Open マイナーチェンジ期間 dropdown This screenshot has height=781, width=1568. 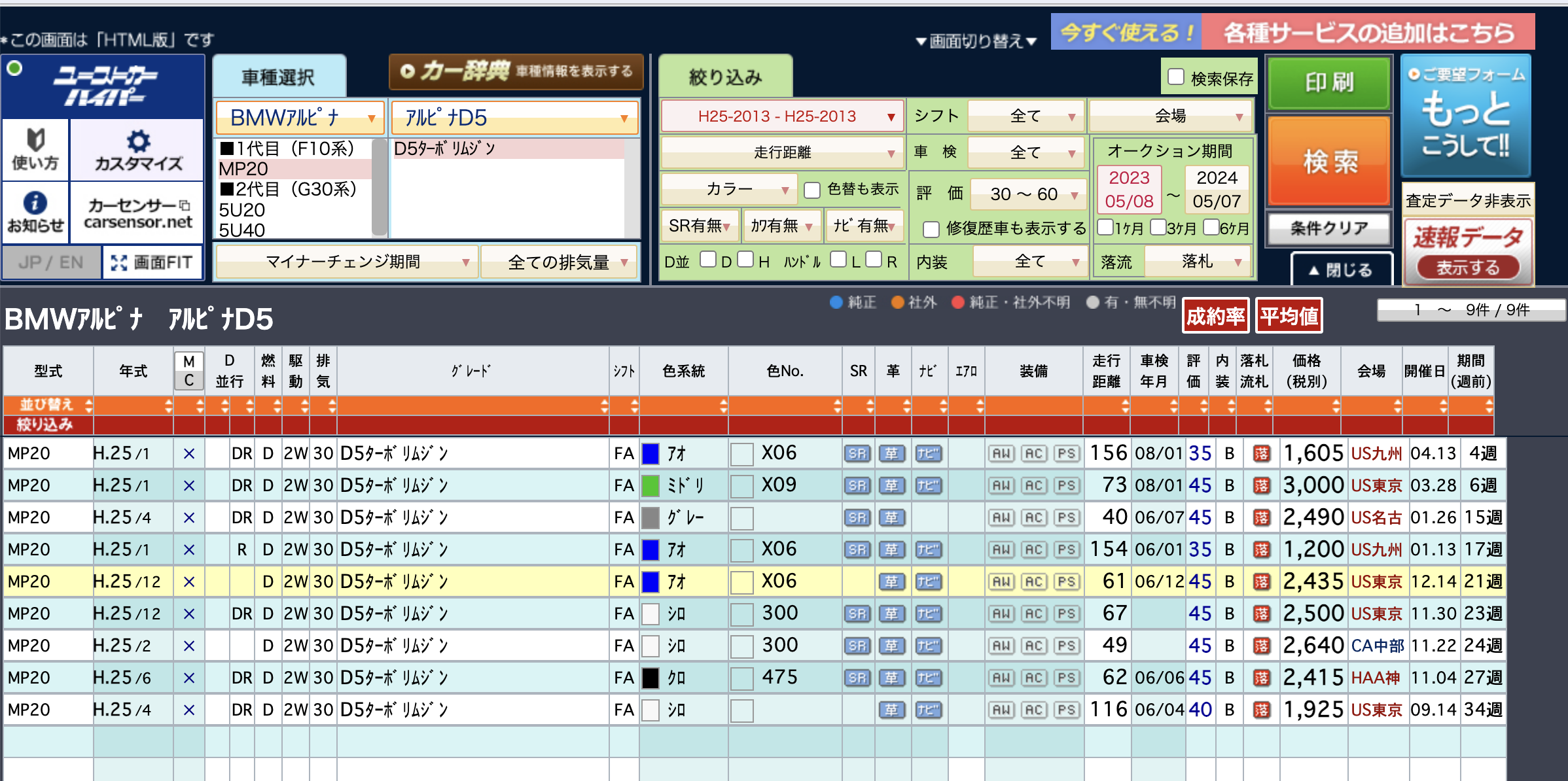pyautogui.click(x=346, y=262)
